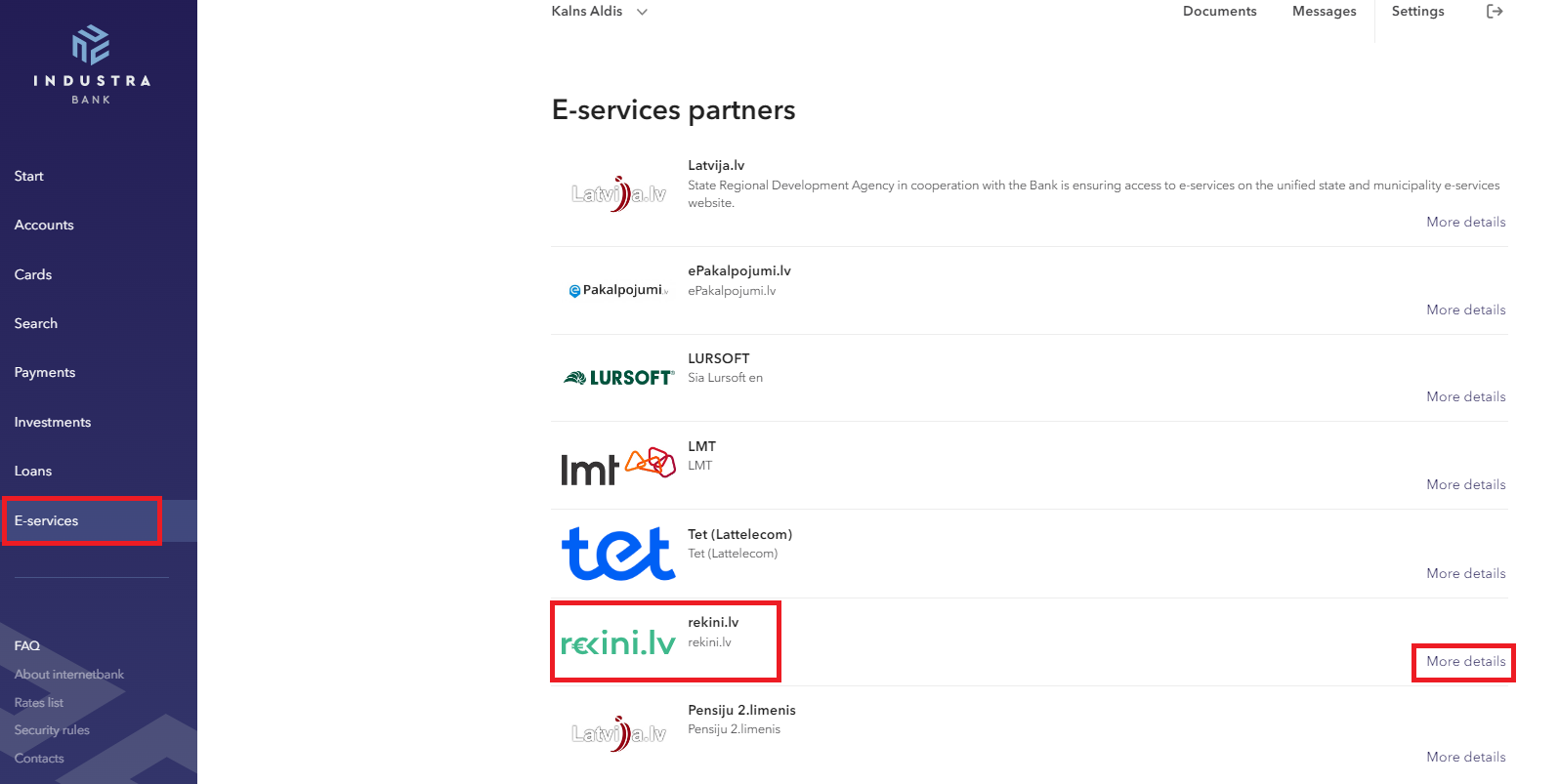Click the Latvija.lv partner logo at top
1559x784 pixels.
point(619,194)
